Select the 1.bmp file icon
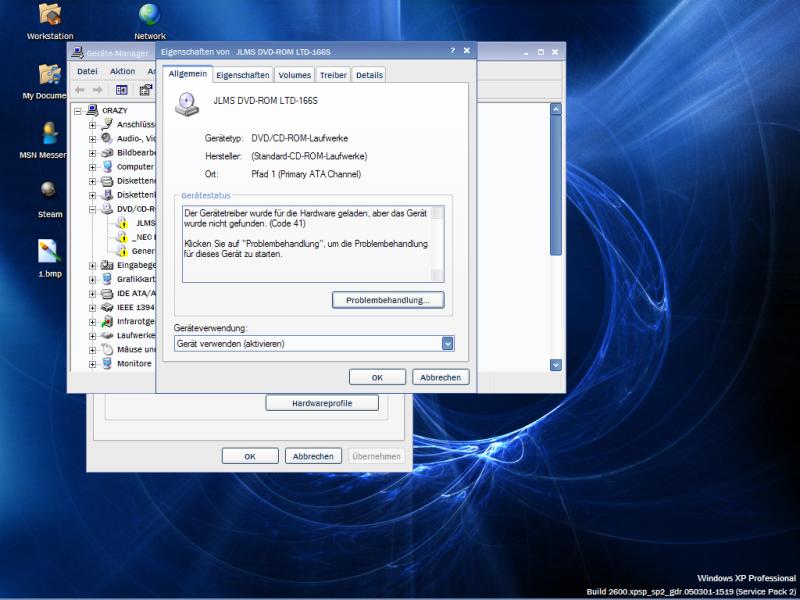Viewport: 800px width, 600px height. coord(49,252)
